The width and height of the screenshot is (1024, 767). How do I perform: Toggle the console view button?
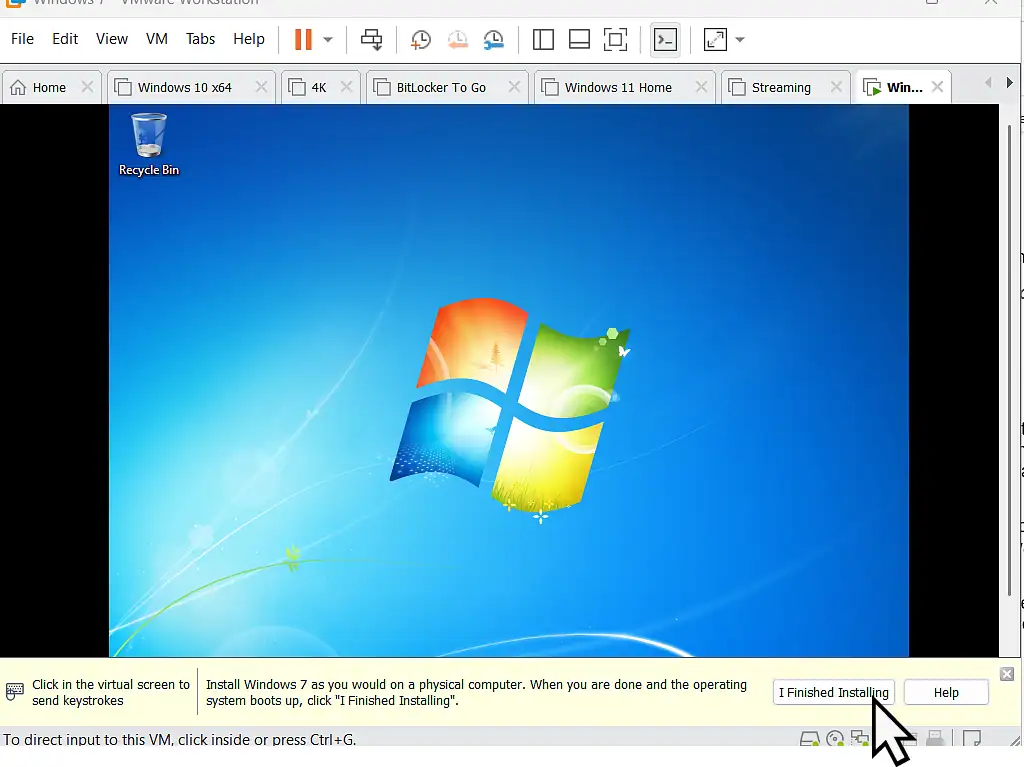[615, 39]
